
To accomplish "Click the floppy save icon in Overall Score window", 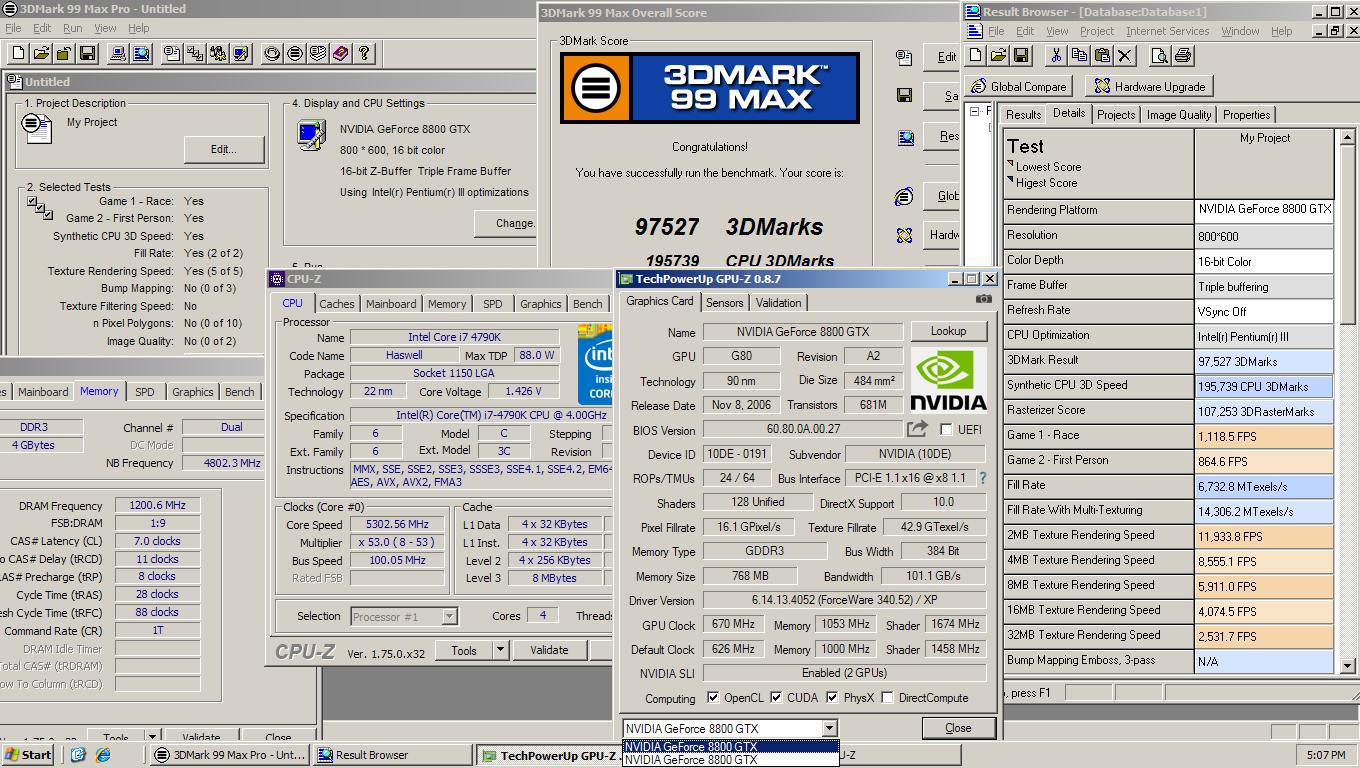I will [x=904, y=95].
